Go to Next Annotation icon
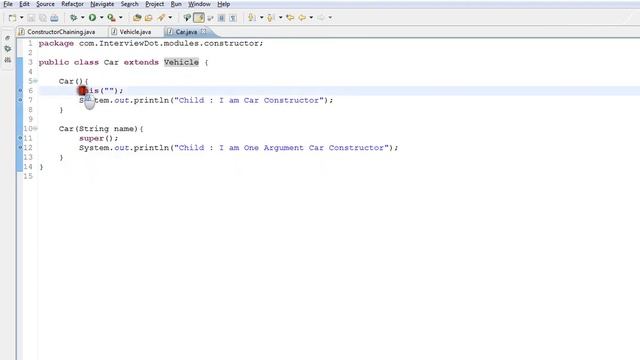640x360 pixels. (x=252, y=18)
